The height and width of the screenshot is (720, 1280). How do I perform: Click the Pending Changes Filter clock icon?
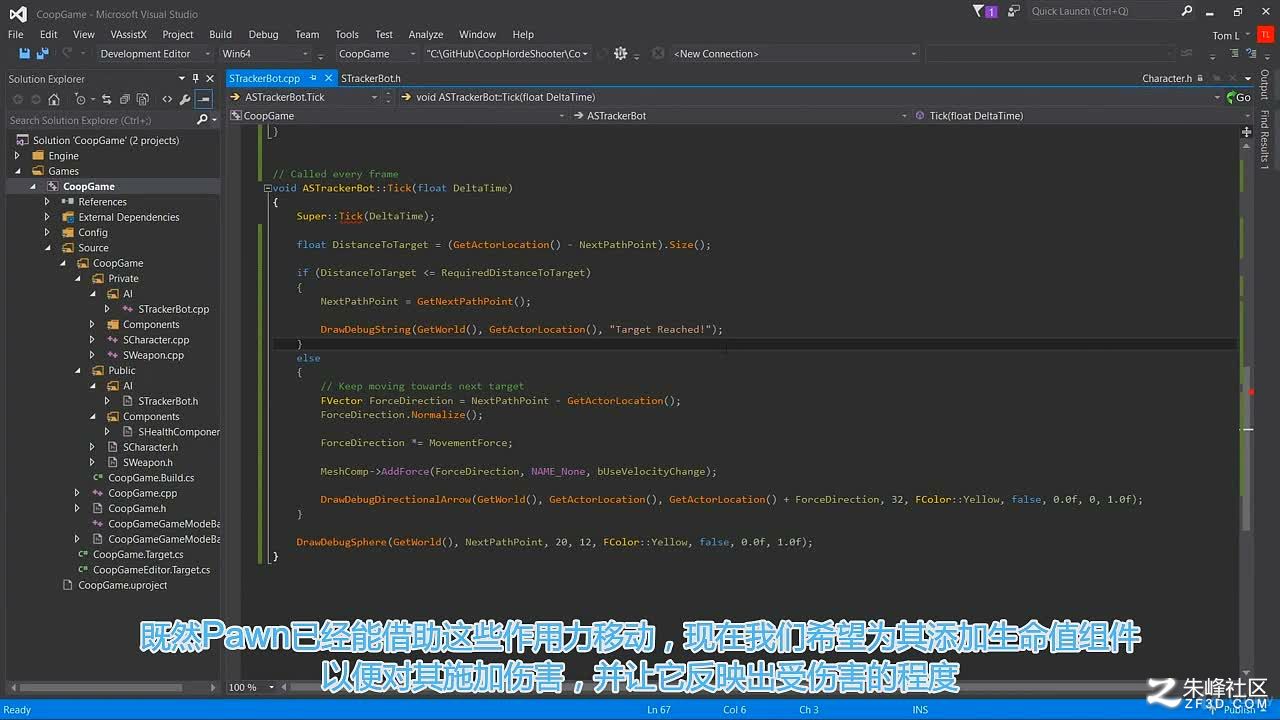(80, 99)
